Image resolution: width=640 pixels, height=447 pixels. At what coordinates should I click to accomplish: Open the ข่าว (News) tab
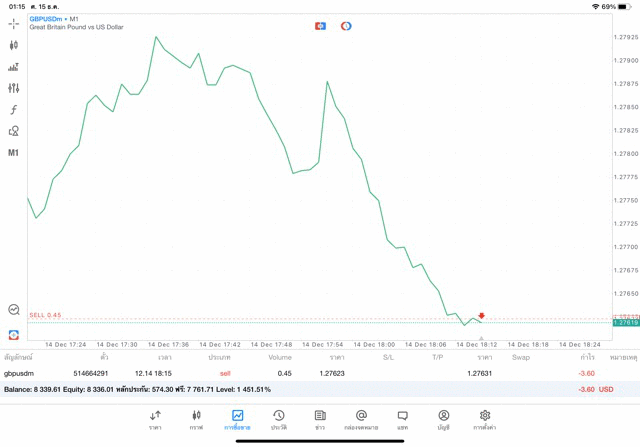pos(320,419)
